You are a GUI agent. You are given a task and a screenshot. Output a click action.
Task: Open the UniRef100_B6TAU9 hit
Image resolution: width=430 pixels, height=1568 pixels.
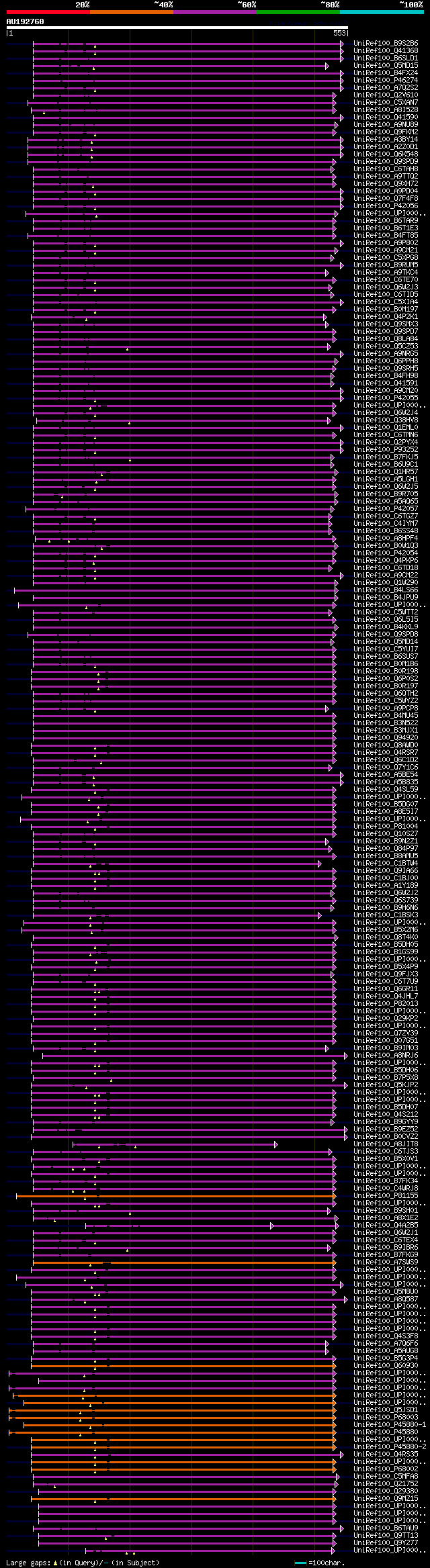(x=386, y=1528)
